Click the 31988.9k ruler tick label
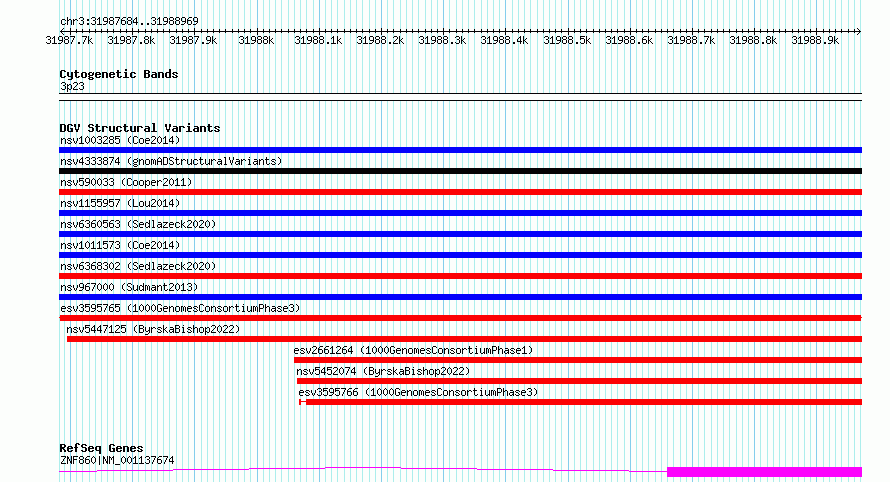 tap(815, 41)
